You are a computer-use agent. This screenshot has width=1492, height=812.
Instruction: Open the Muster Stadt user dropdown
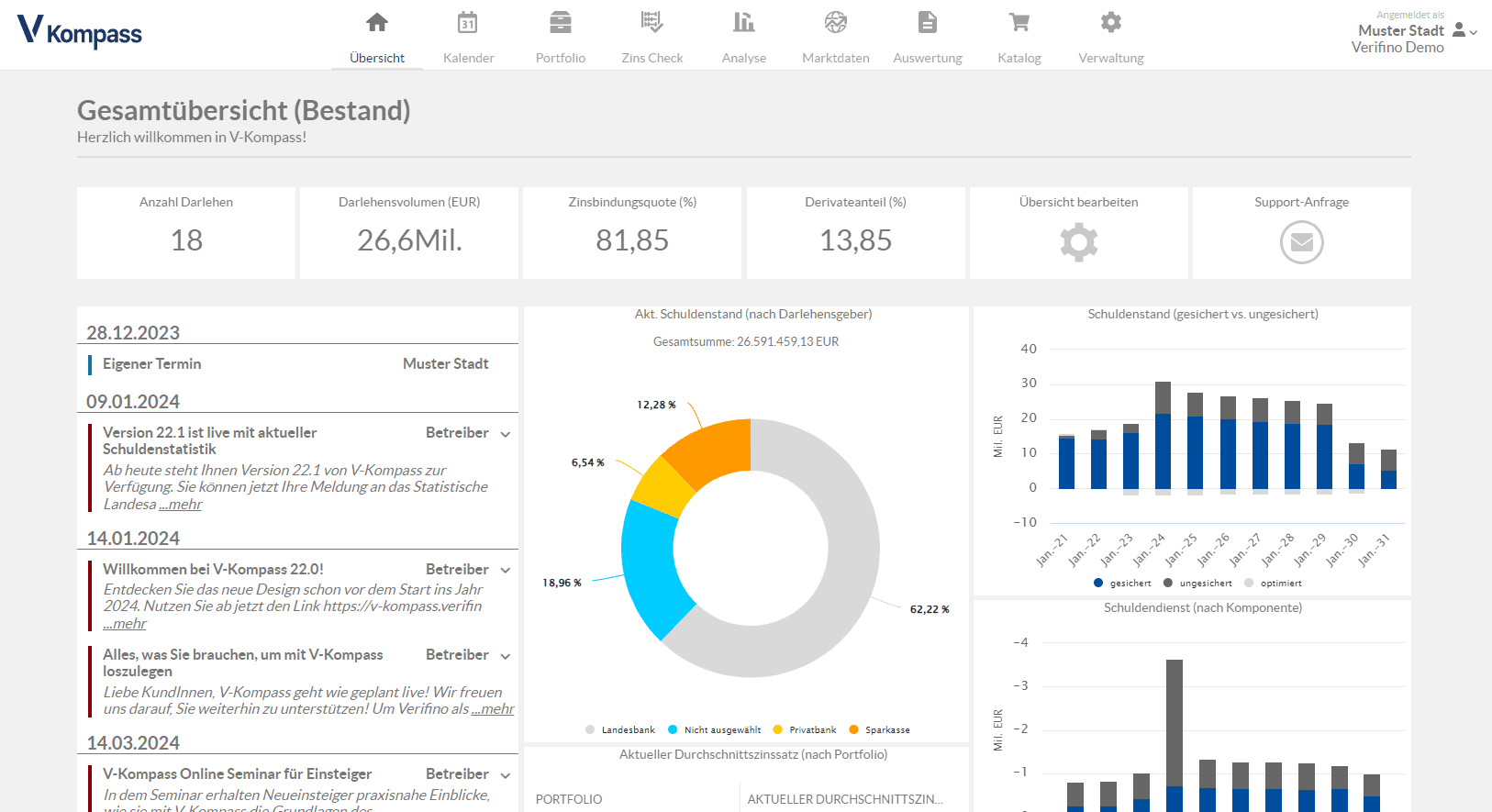1465,31
